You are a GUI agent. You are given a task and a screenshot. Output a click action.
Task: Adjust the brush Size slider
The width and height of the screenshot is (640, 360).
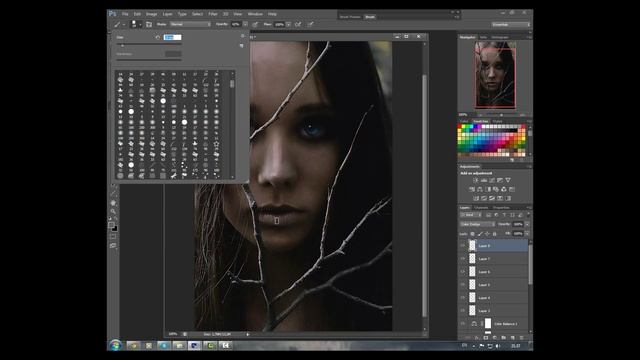[122, 45]
